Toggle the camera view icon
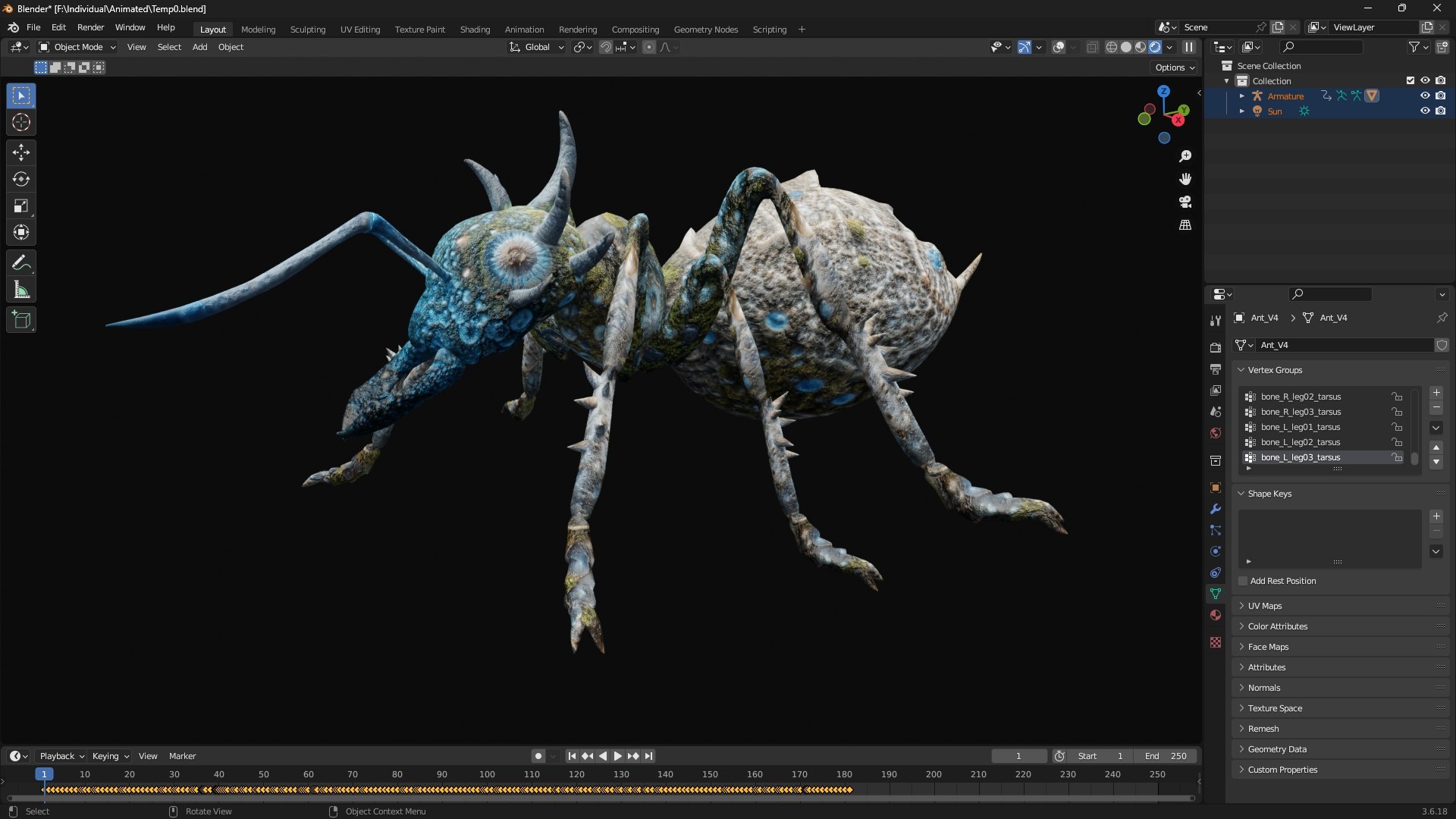The height and width of the screenshot is (819, 1456). tap(1185, 202)
